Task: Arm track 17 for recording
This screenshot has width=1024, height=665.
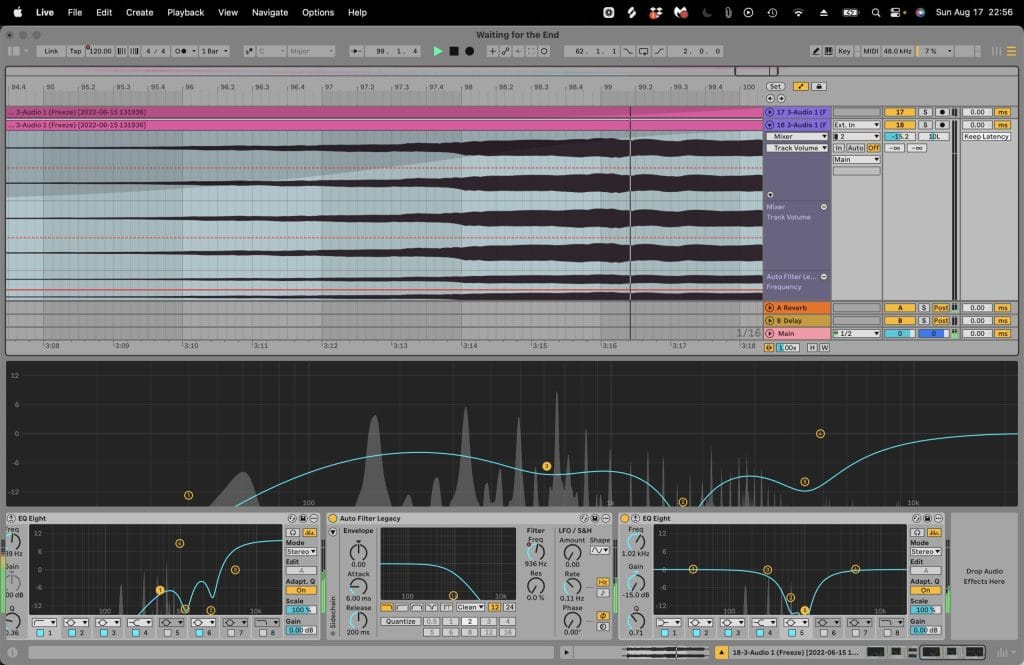Action: pos(942,112)
